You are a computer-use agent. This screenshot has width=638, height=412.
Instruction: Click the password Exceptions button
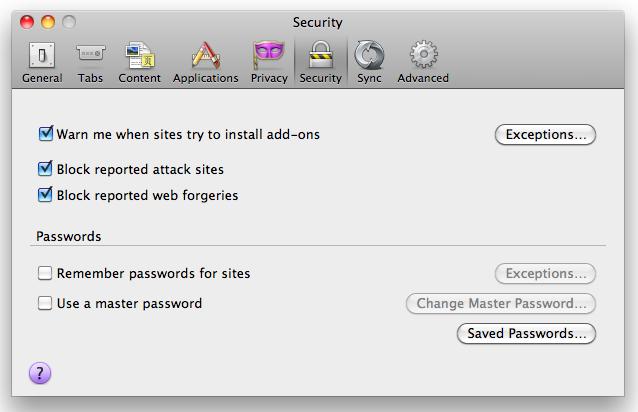tap(545, 273)
